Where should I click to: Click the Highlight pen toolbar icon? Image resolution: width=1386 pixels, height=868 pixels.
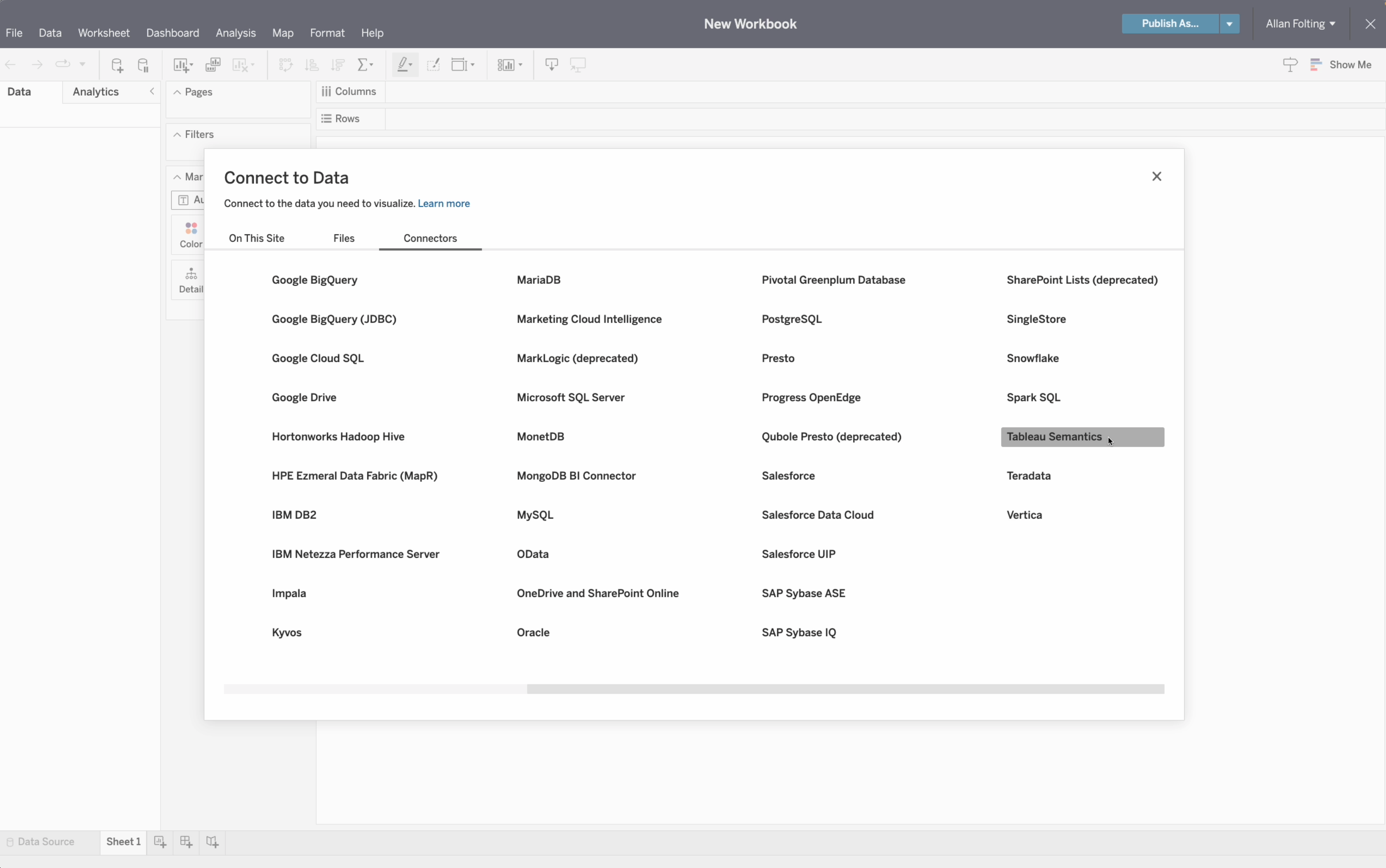403,65
